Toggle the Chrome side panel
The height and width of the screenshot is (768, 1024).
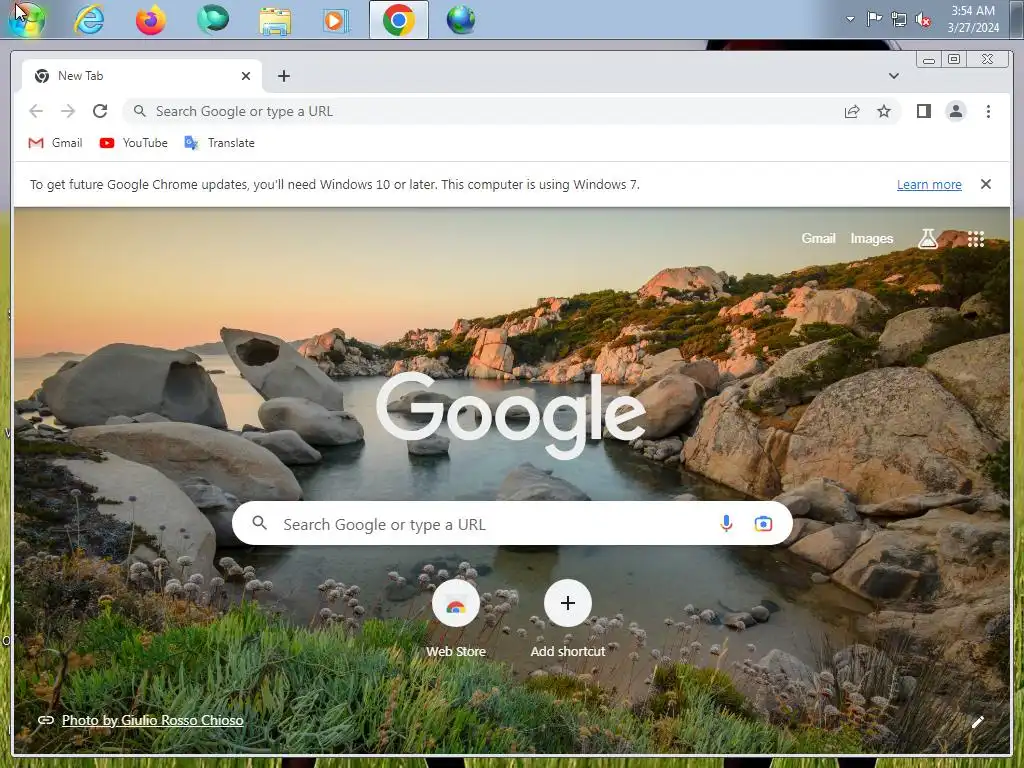pos(923,111)
